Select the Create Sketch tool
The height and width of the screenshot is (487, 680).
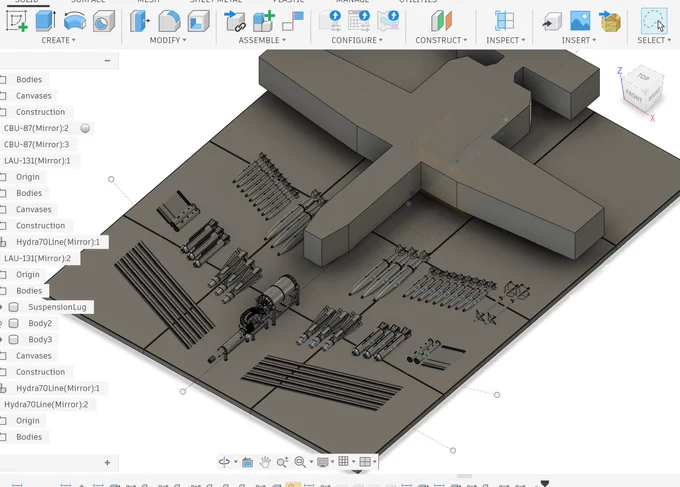point(17,21)
